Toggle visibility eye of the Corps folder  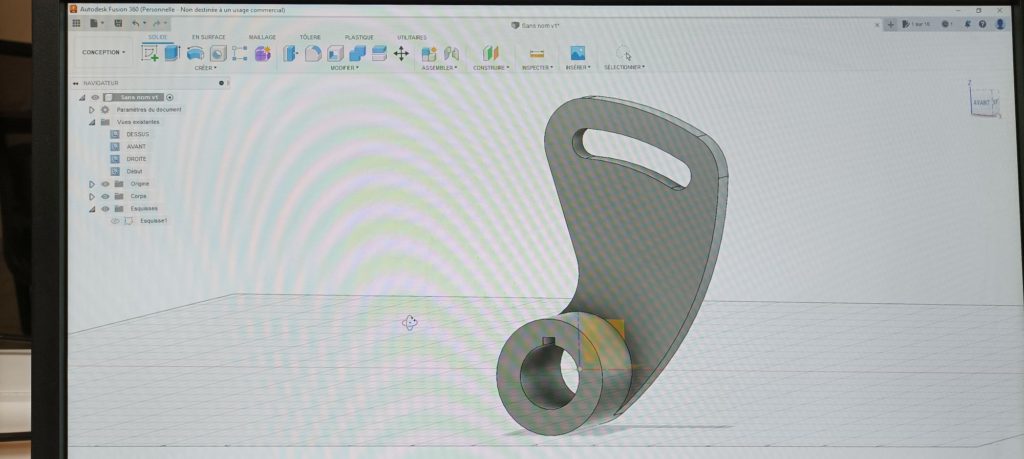tap(104, 196)
